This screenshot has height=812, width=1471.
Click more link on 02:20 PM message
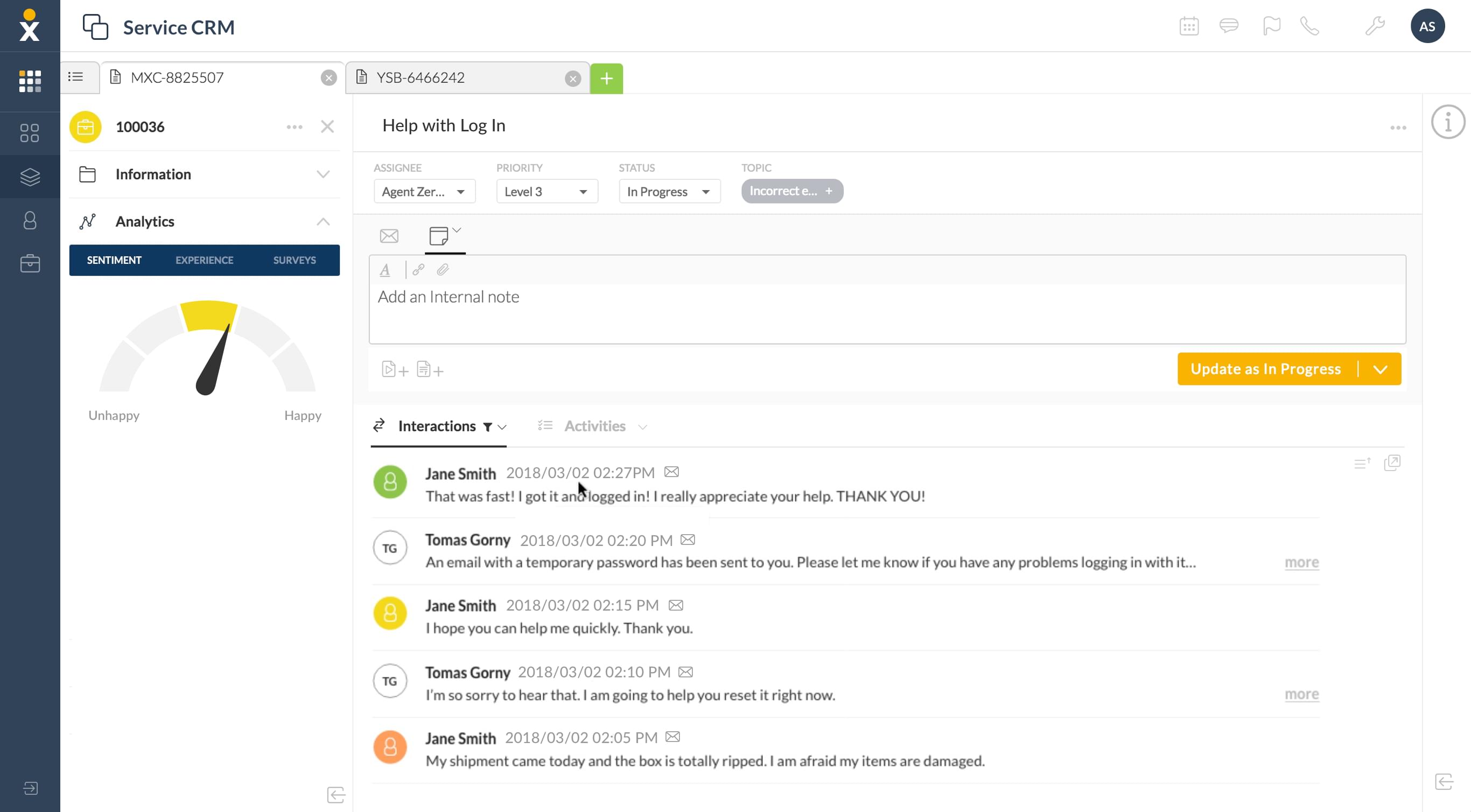(1301, 563)
